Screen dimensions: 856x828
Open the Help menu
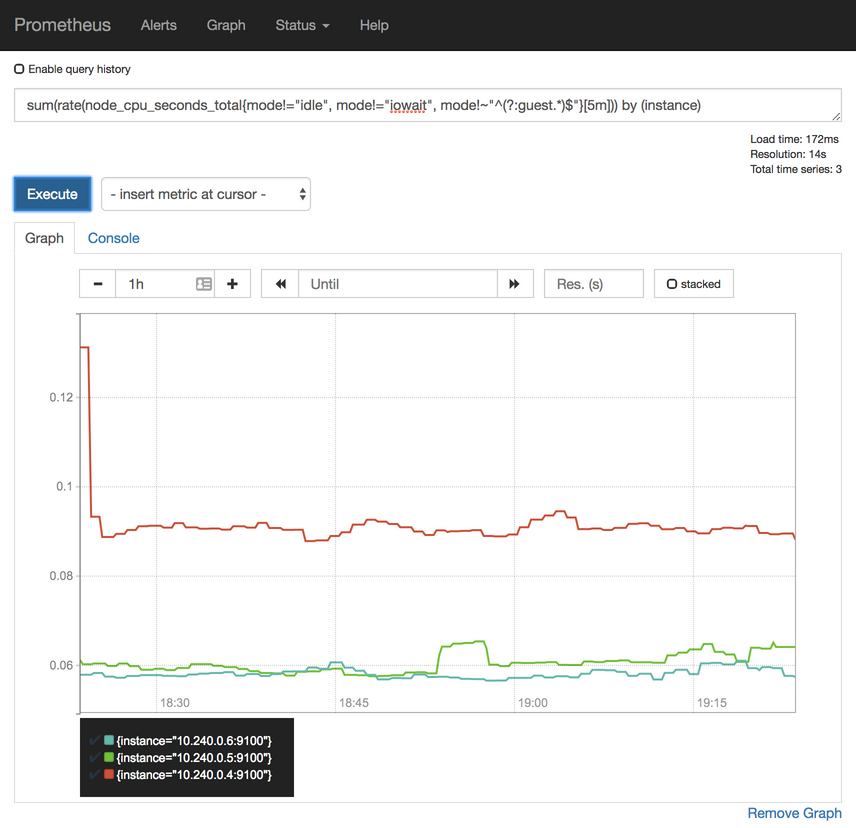coord(374,25)
